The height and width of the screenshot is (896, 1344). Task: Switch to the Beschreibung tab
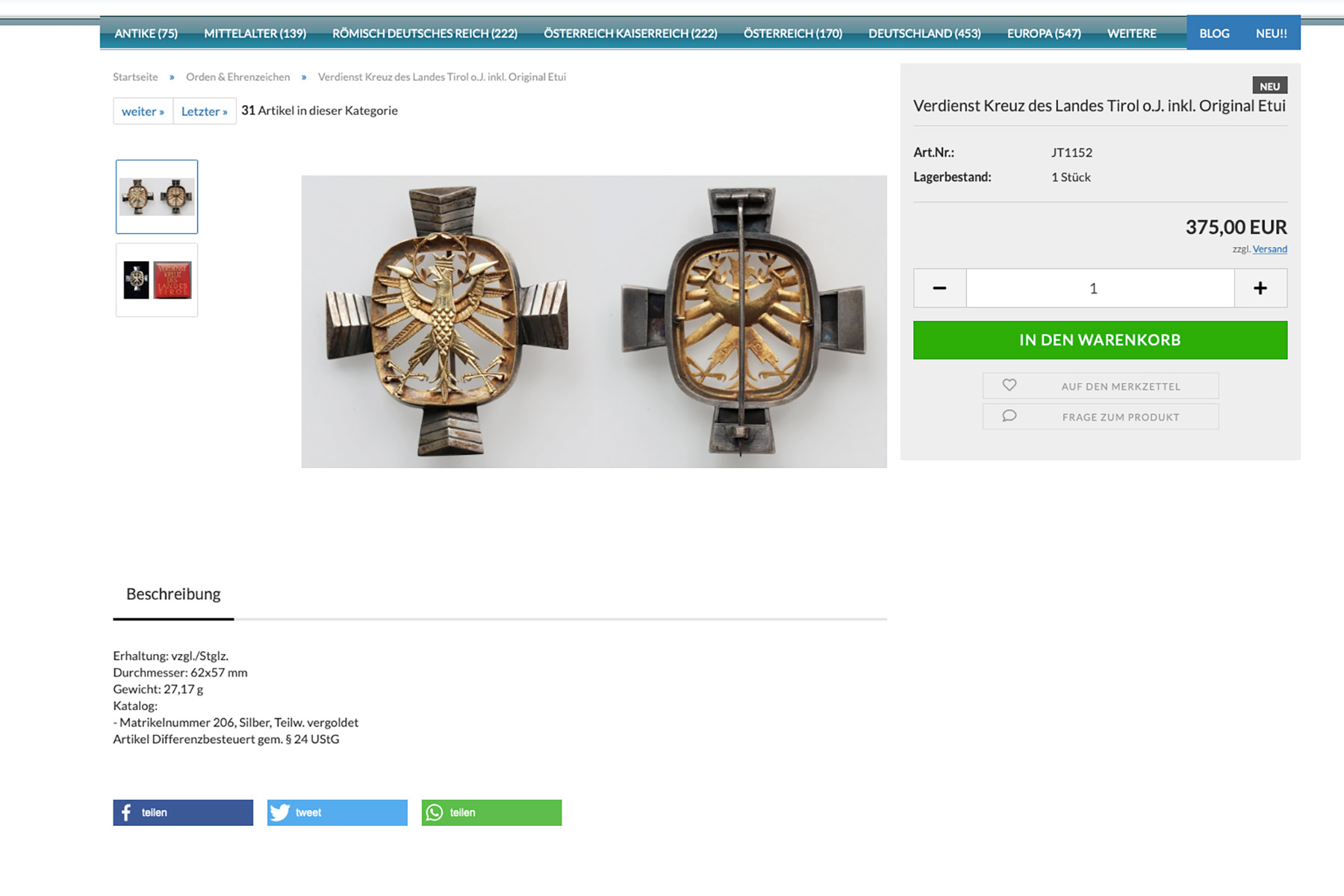[x=173, y=594]
